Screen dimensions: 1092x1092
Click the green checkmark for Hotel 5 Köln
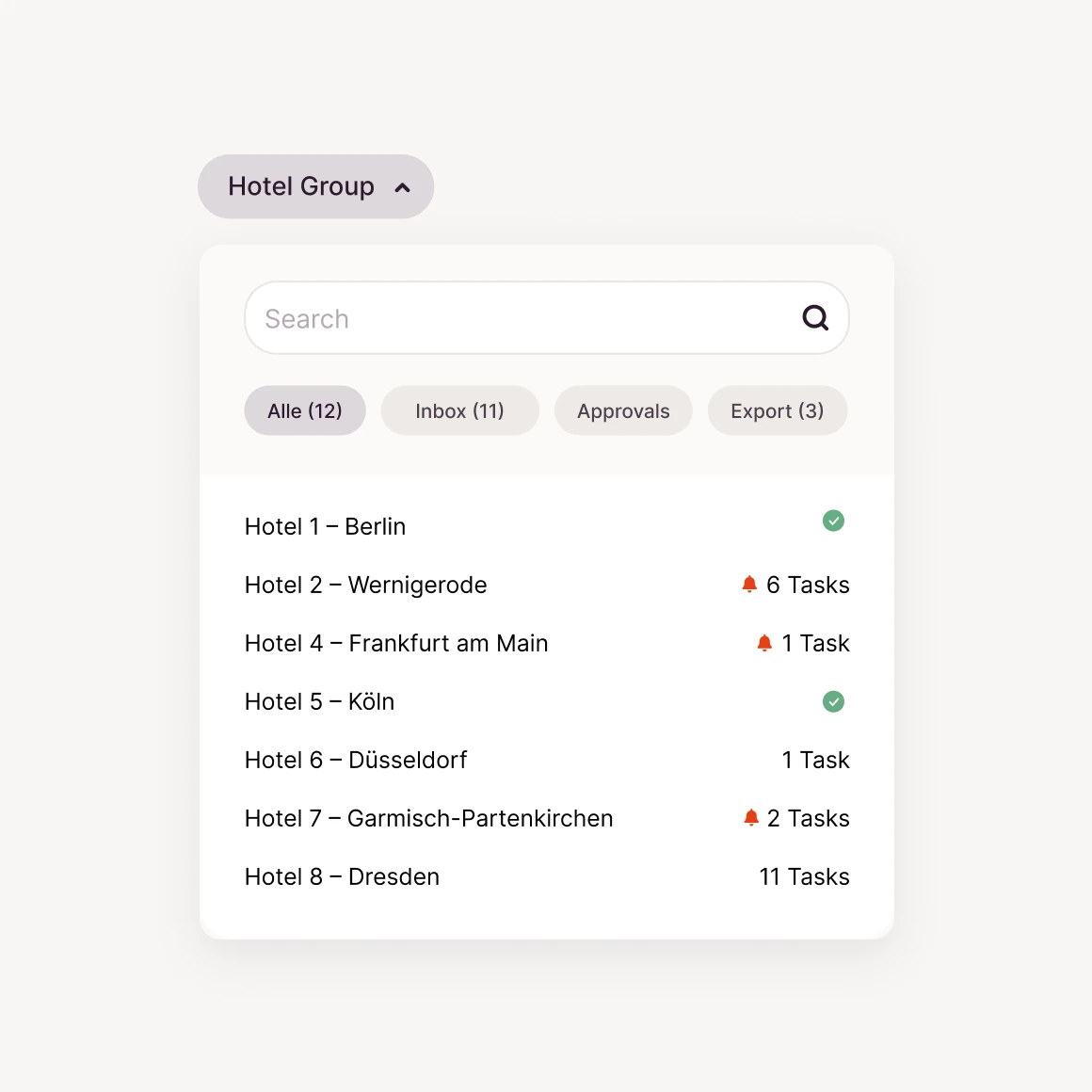(x=833, y=701)
